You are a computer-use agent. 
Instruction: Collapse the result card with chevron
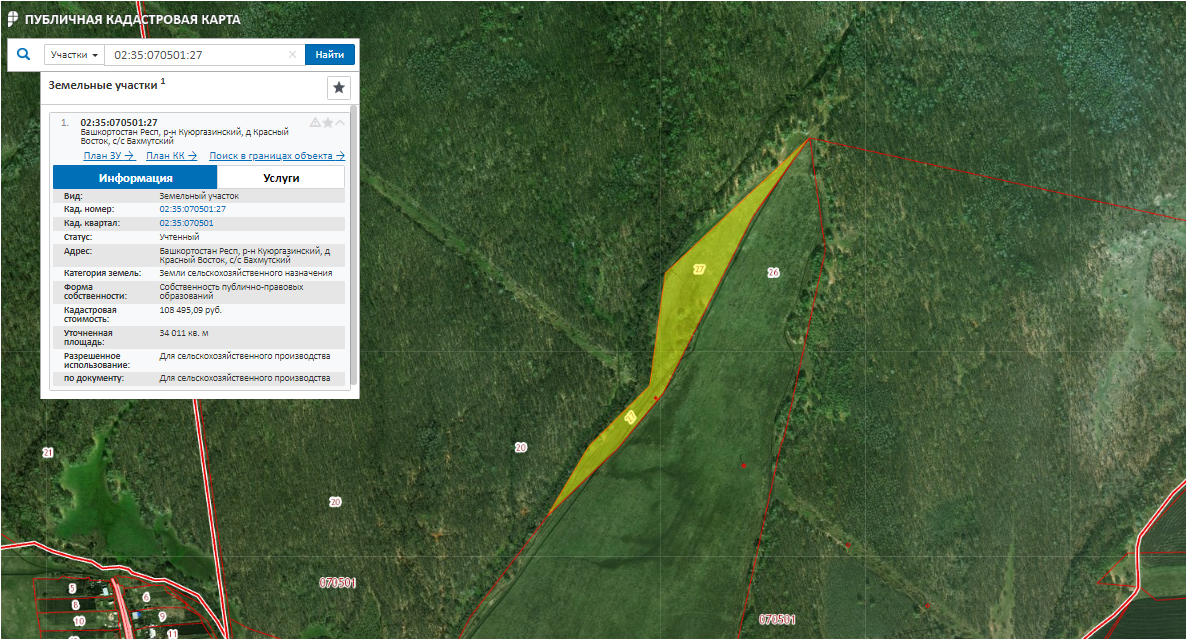[340, 123]
